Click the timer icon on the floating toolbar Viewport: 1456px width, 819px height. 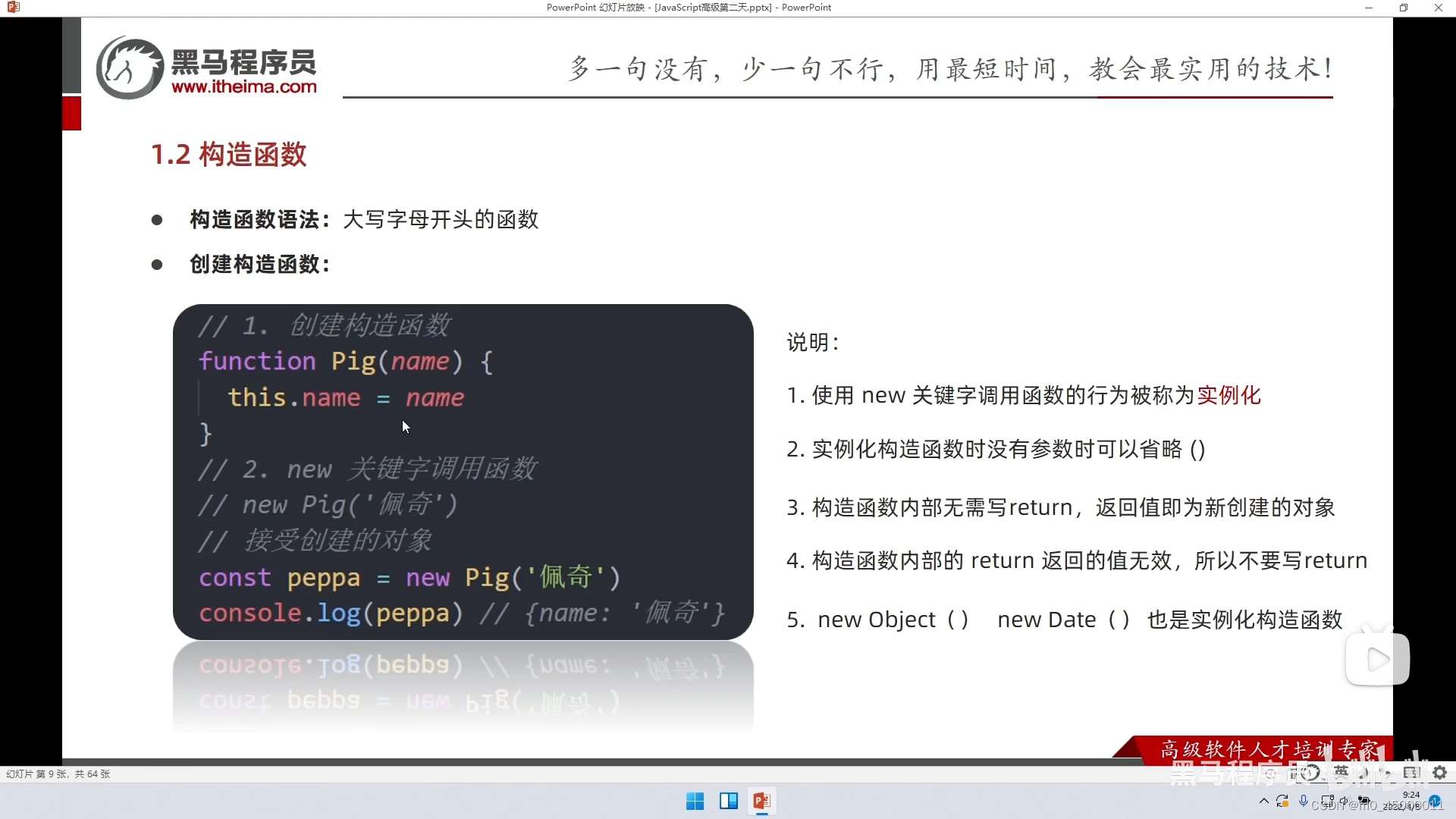pos(1310,772)
